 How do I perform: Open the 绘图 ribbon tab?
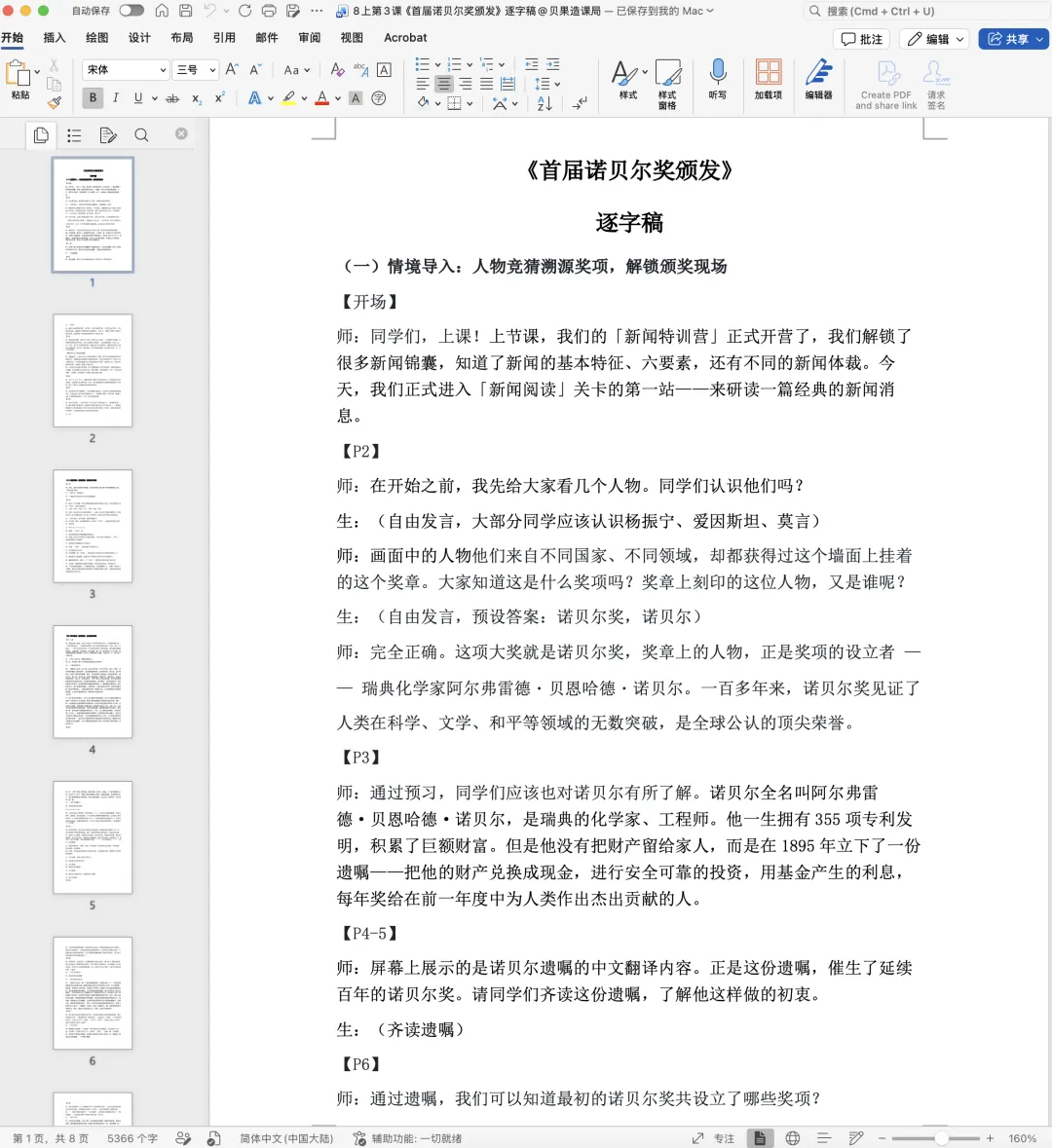click(x=96, y=37)
